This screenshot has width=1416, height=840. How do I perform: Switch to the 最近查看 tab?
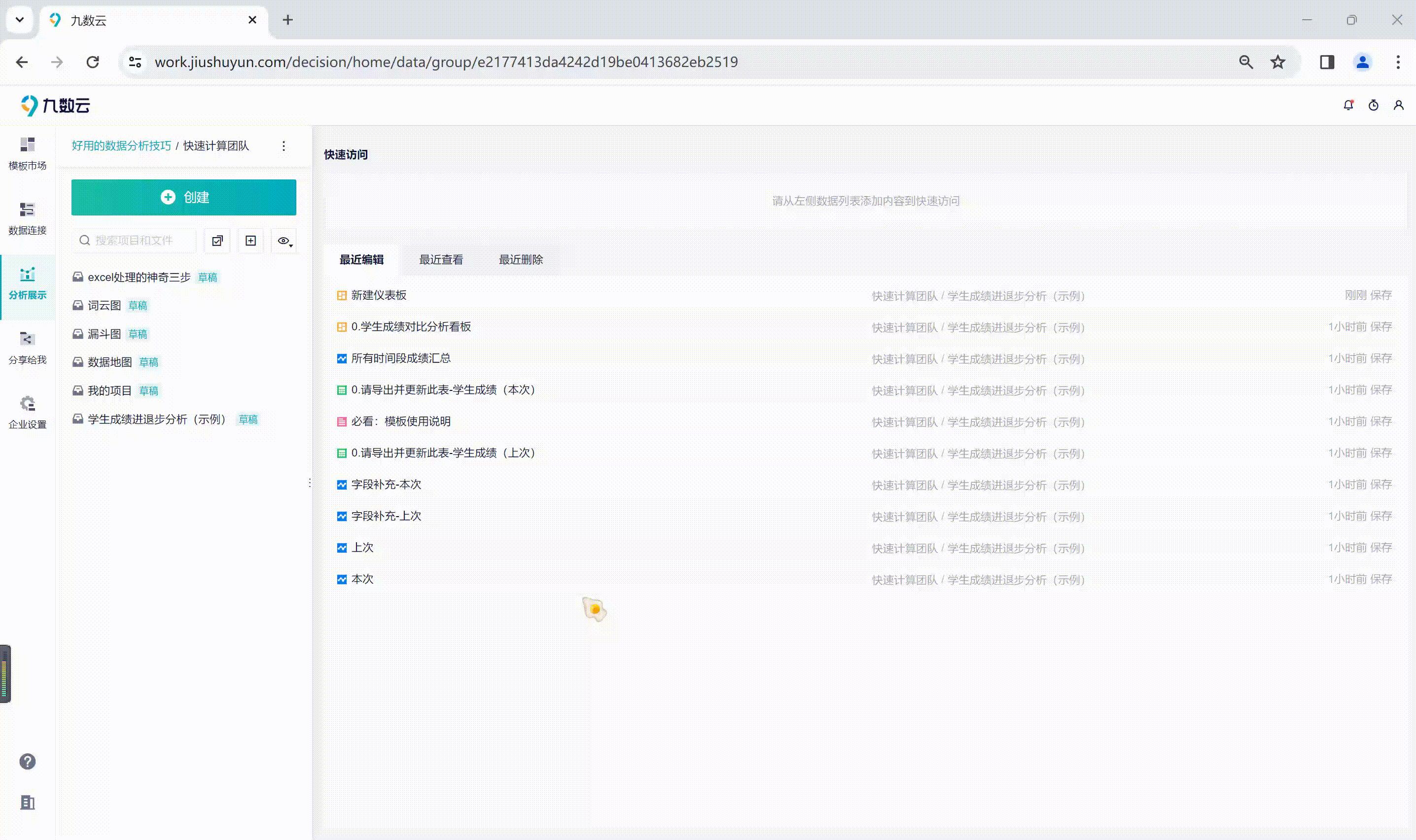click(x=441, y=260)
